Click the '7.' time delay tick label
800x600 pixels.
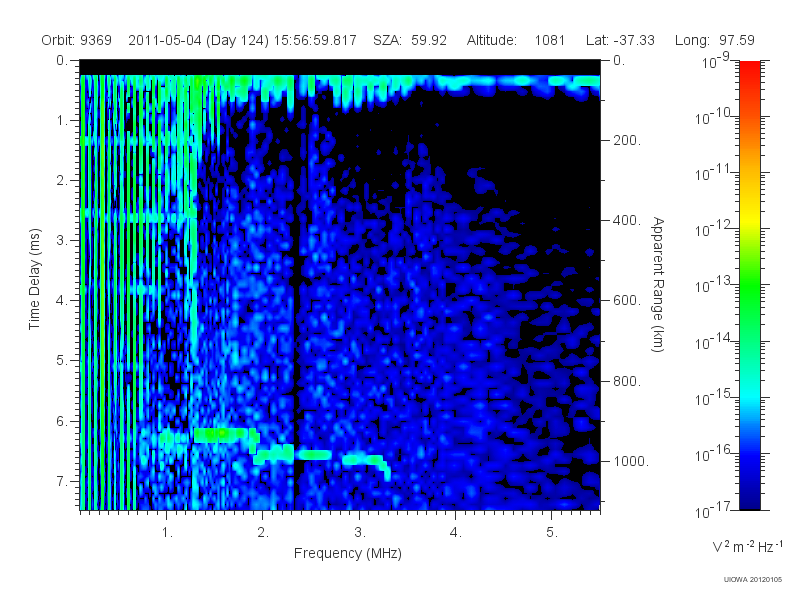62,481
